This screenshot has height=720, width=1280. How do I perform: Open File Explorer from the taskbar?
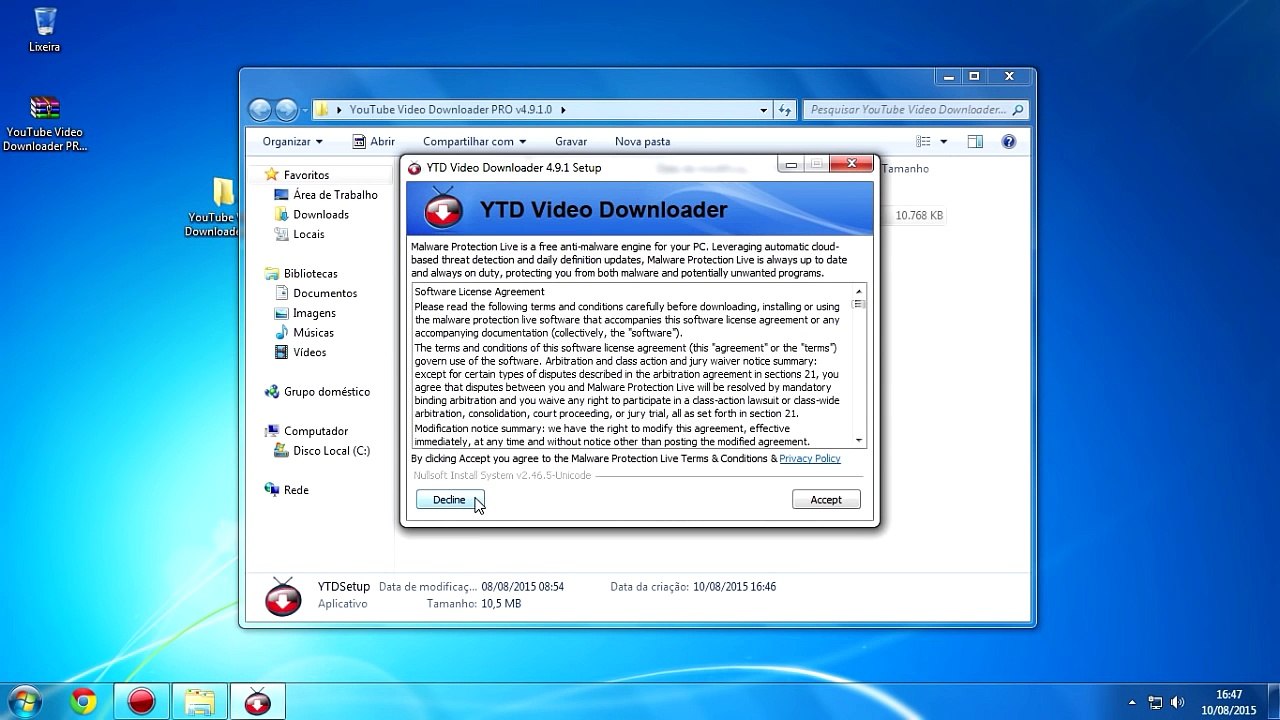200,701
